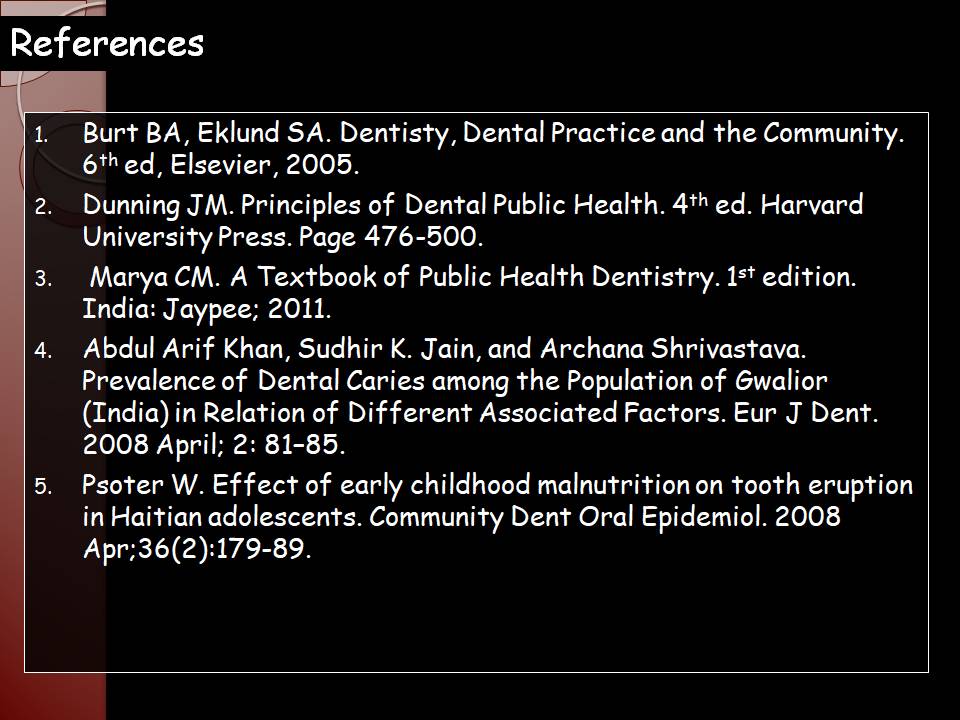The image size is (960, 720).
Task: Select the Dunning JM reference line
Action: [x=472, y=206]
